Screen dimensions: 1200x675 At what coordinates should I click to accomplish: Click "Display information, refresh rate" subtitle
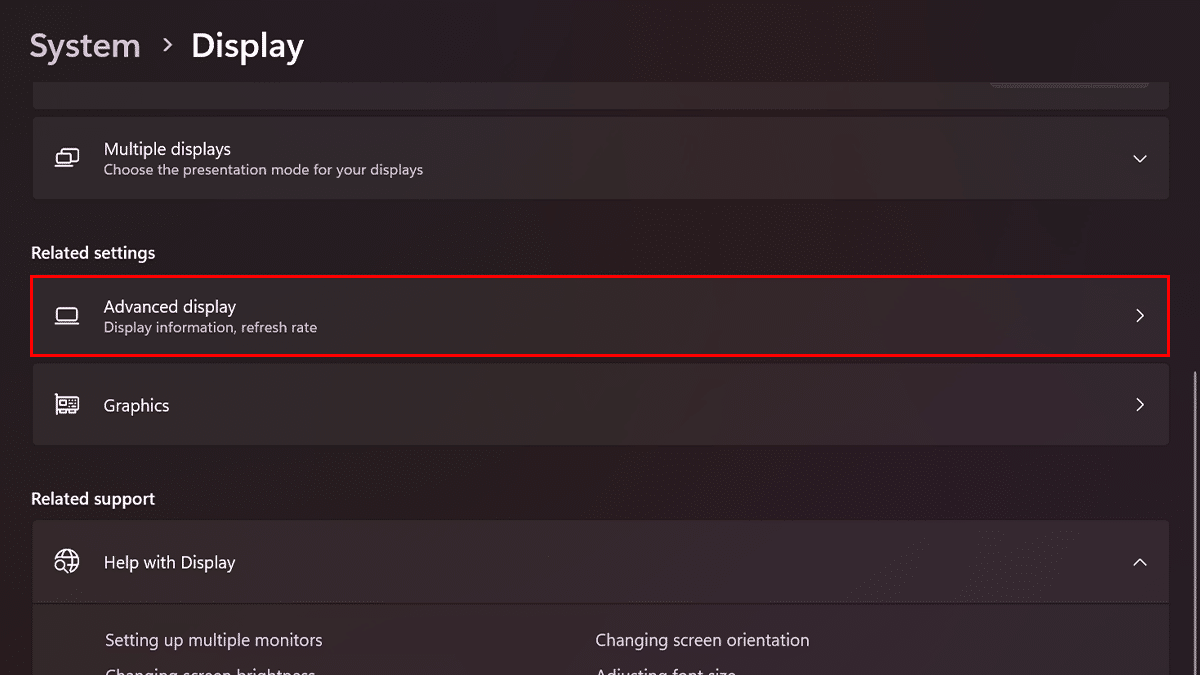210,327
